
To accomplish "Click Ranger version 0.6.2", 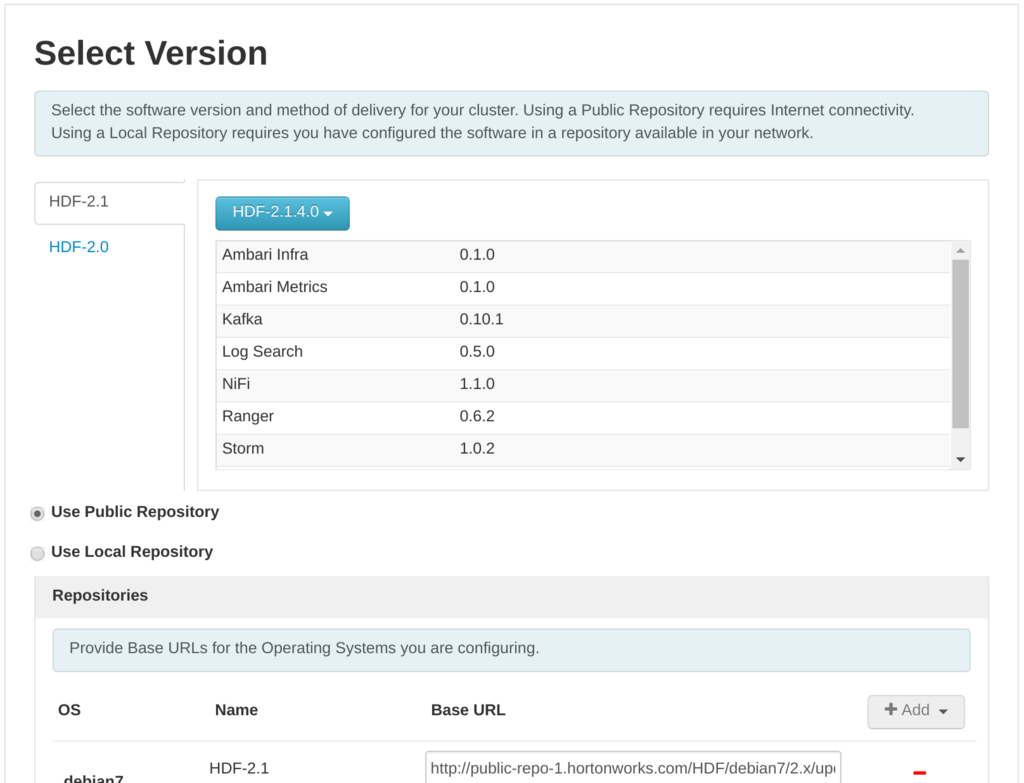I will click(x=477, y=417).
